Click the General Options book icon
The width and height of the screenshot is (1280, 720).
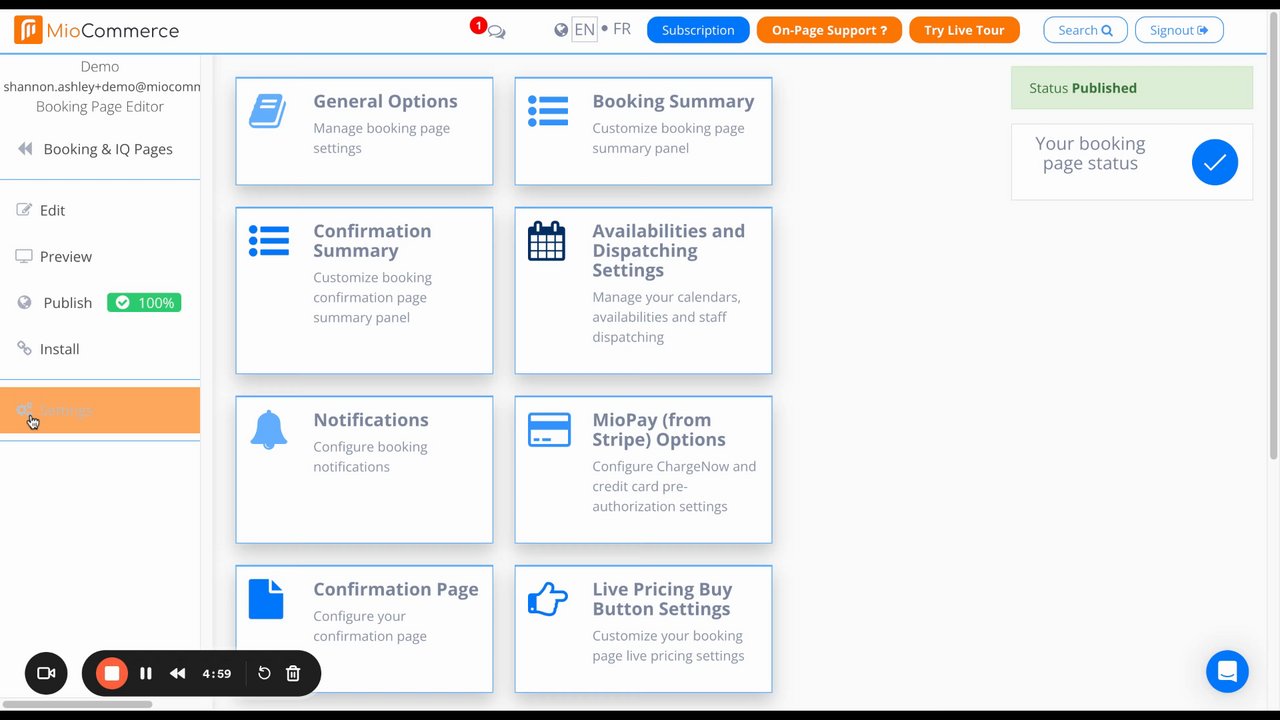tap(267, 110)
